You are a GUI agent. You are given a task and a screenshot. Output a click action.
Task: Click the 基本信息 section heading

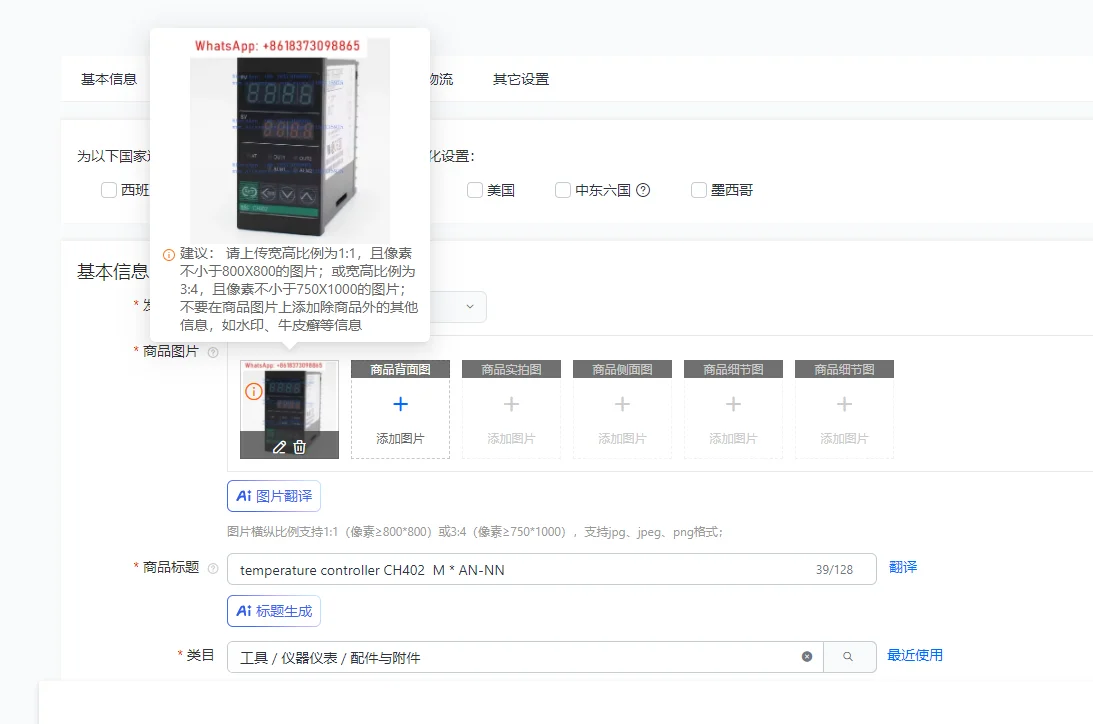(x=112, y=272)
